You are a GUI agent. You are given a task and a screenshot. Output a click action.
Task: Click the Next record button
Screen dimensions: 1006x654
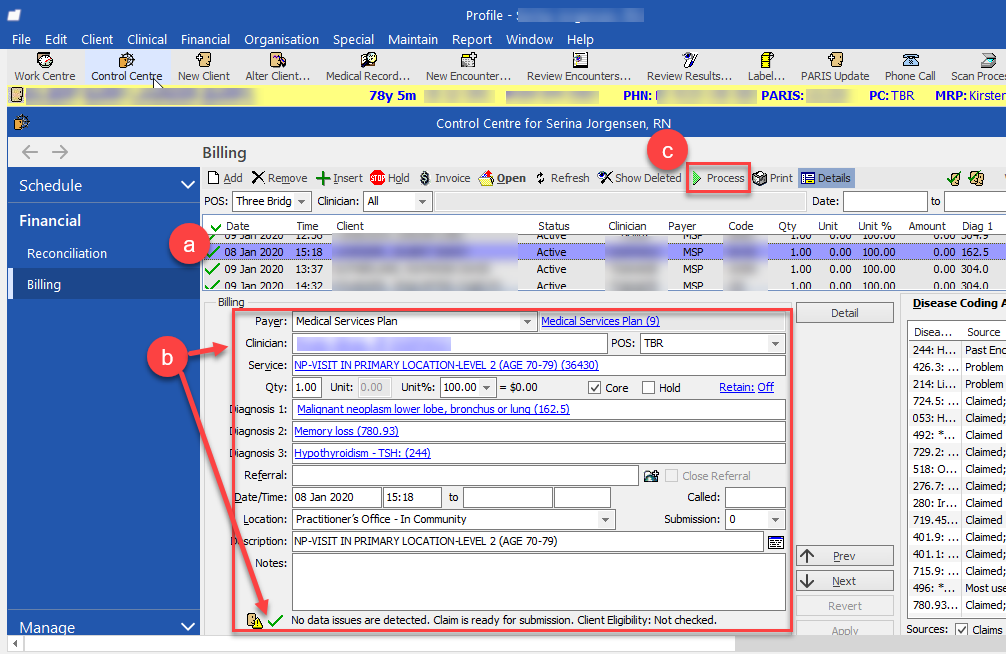coord(844,581)
